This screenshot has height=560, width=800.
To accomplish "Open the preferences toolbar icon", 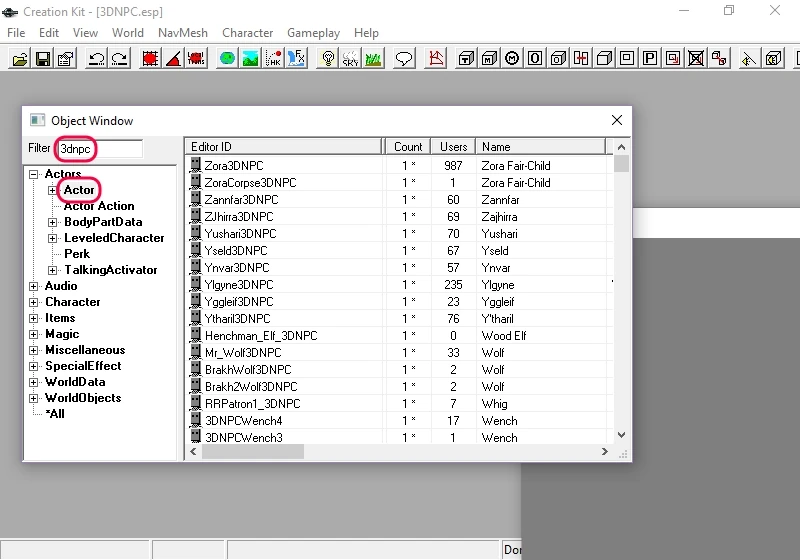I will [x=66, y=59].
